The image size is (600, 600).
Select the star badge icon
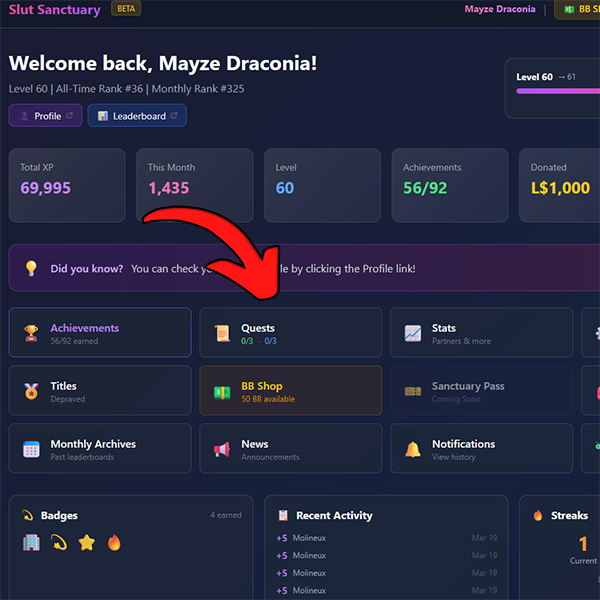click(x=86, y=543)
